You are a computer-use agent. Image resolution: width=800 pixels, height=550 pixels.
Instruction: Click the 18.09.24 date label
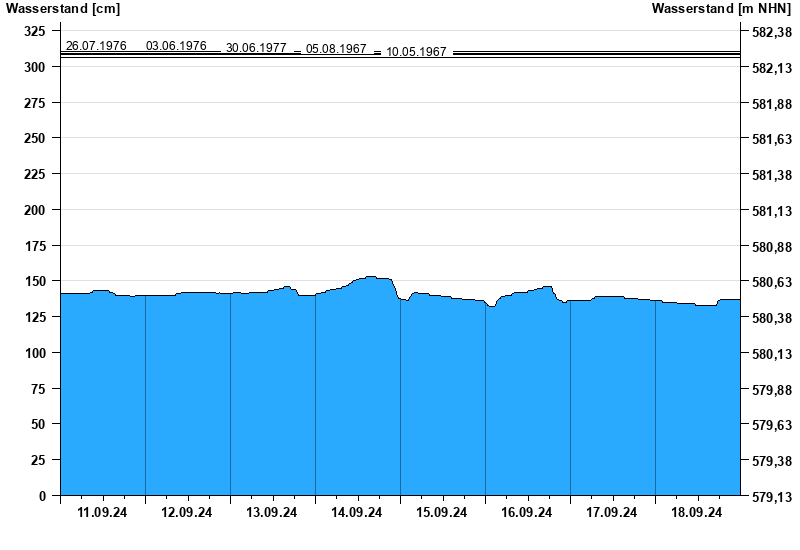tap(697, 513)
